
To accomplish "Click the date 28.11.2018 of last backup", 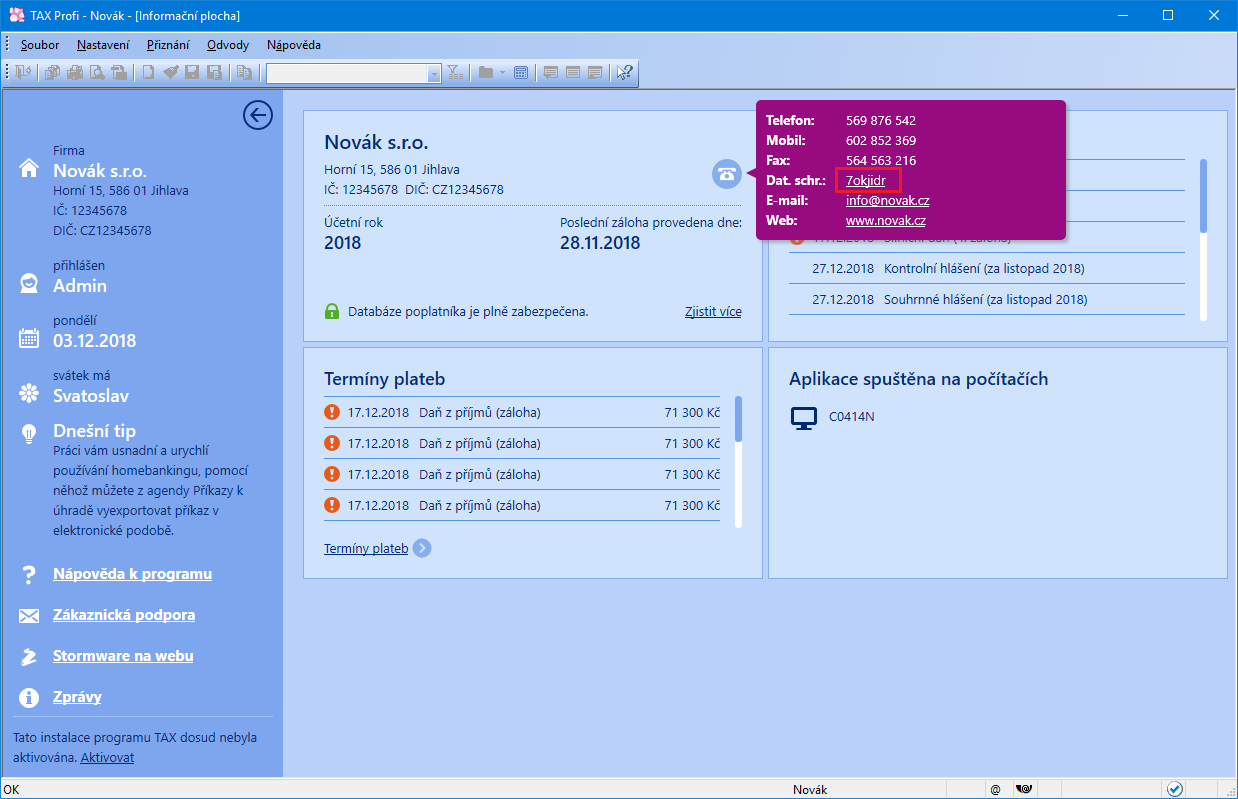I will pyautogui.click(x=600, y=243).
